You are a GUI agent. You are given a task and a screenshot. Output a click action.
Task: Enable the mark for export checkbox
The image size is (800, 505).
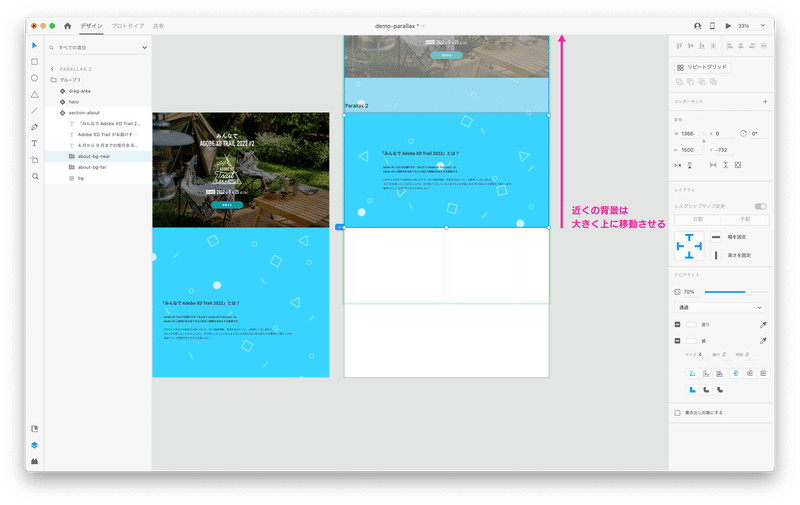coord(678,413)
